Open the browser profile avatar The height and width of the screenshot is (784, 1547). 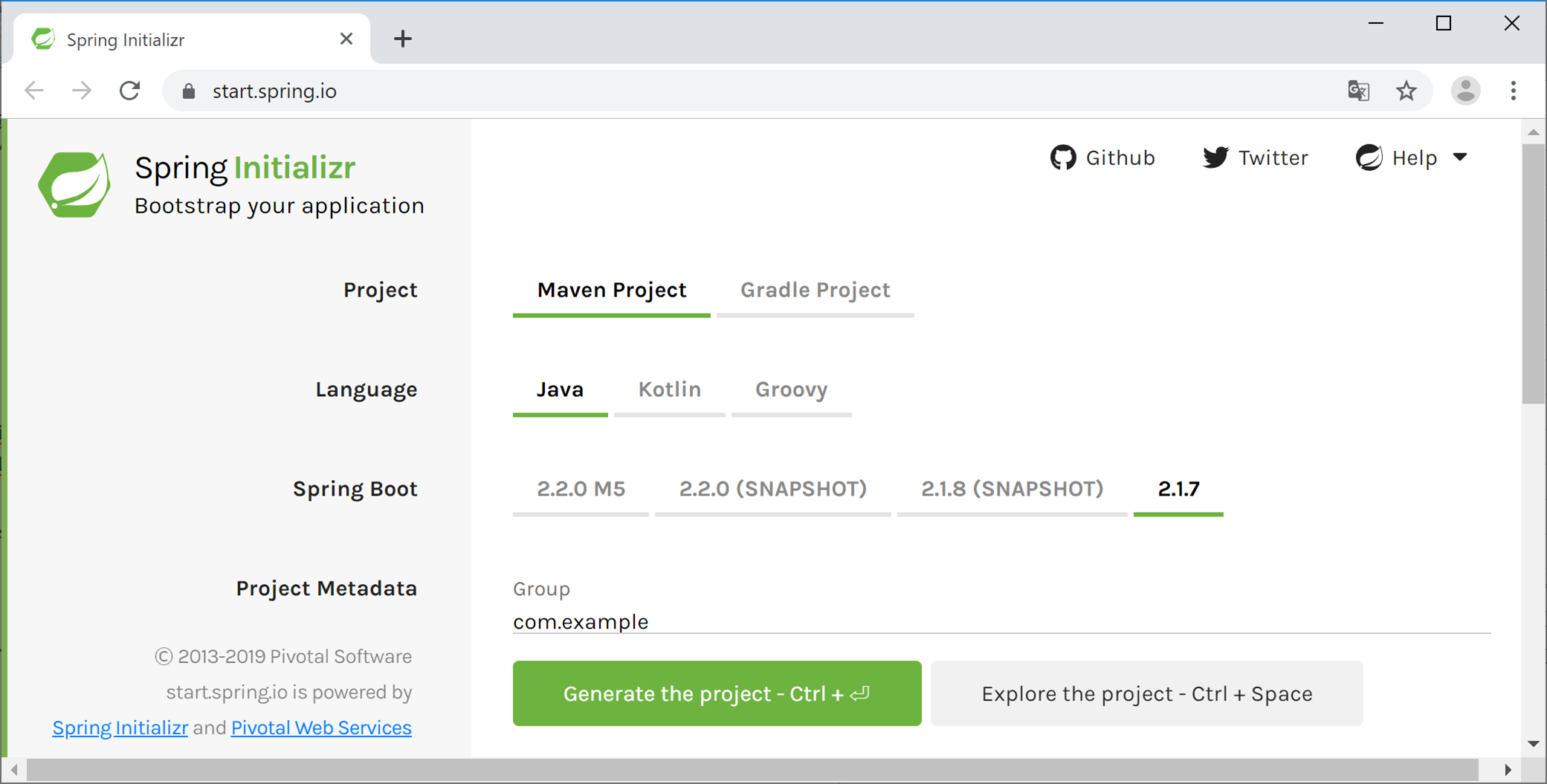(1465, 90)
